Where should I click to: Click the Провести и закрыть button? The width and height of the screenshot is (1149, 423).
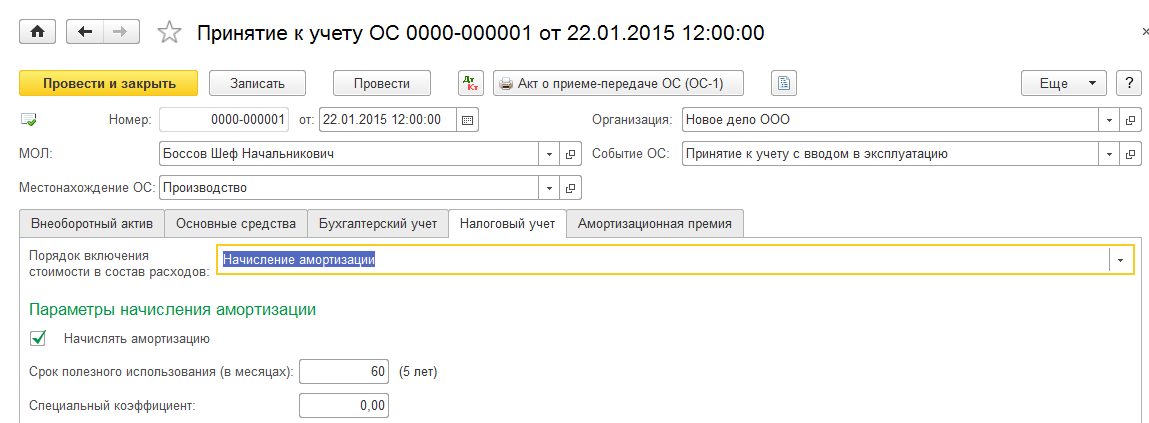pos(109,84)
